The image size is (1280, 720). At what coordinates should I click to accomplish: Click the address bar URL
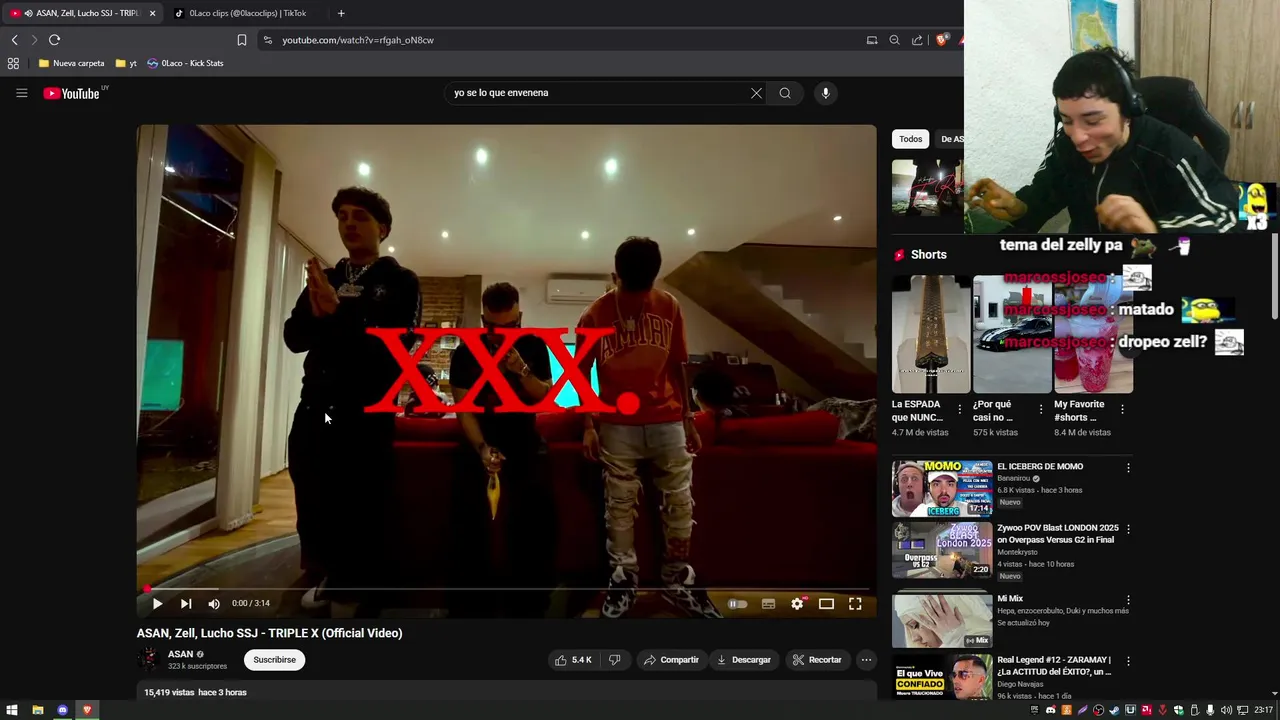tap(358, 40)
